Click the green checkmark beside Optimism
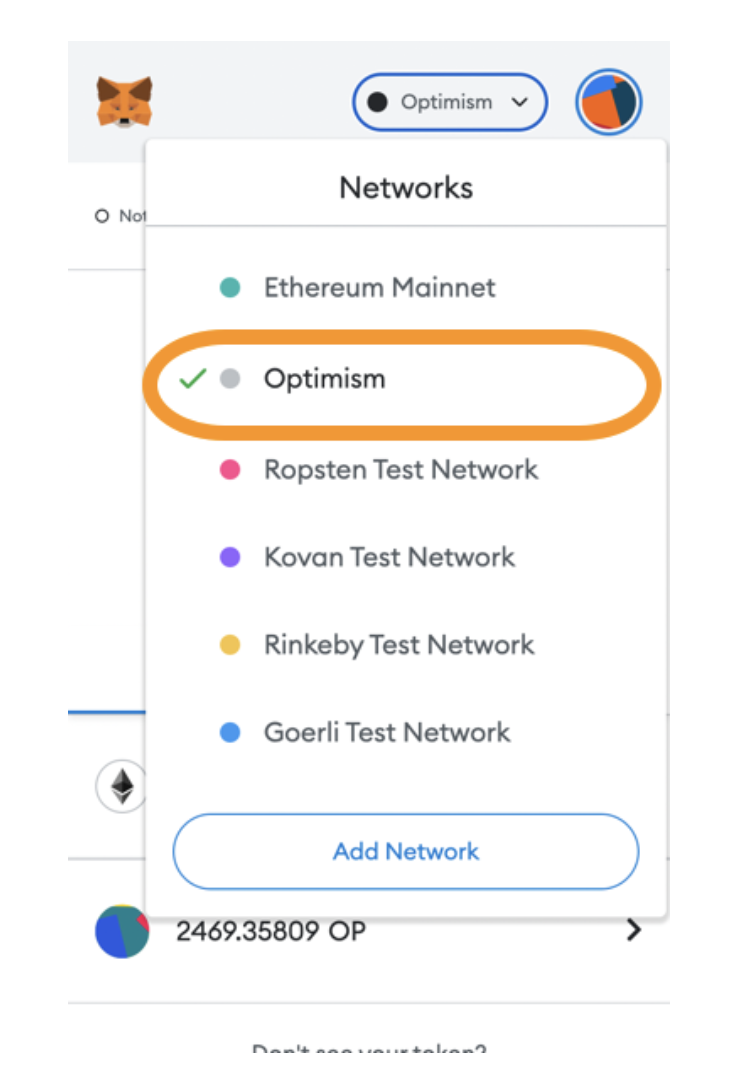Viewport: 730px width, 1072px height. pyautogui.click(x=193, y=378)
